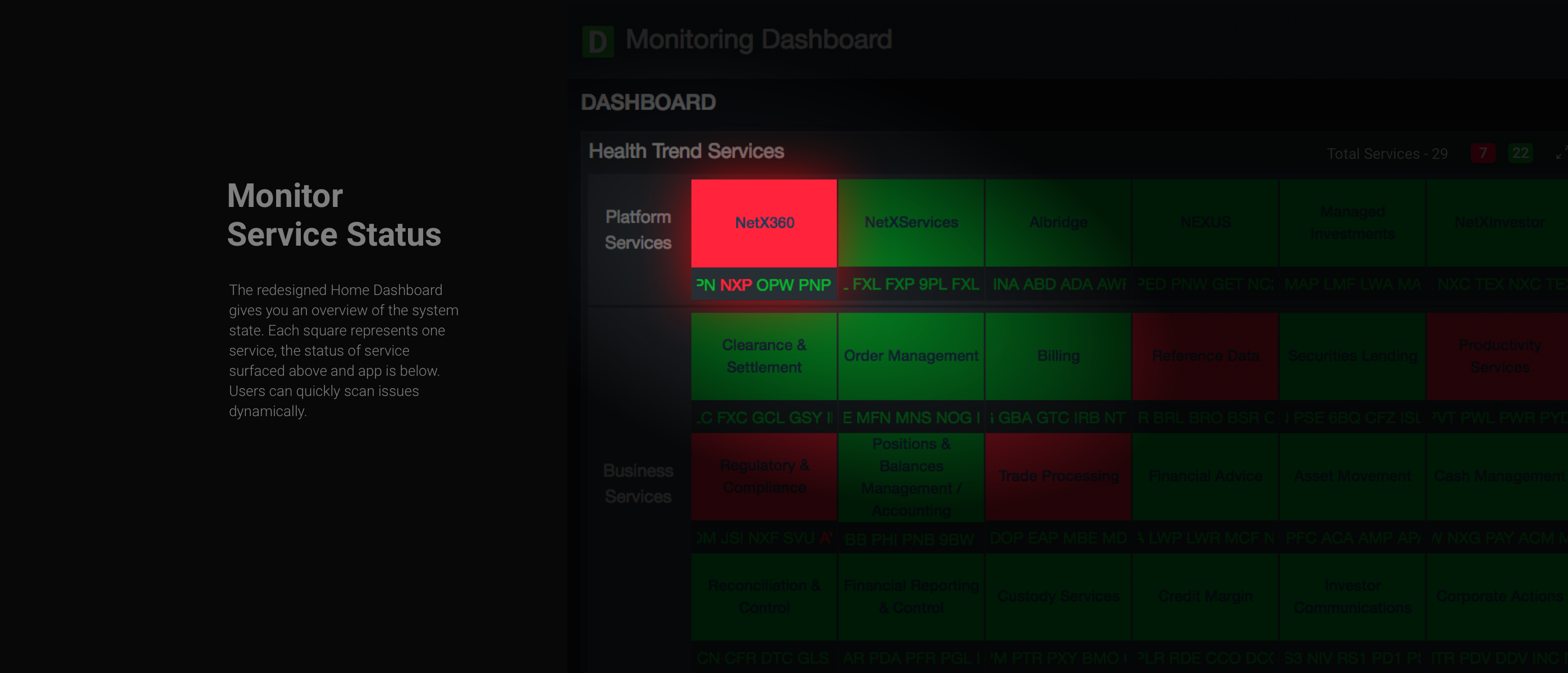
Task: Select the Albridge service tile
Action: point(1058,223)
